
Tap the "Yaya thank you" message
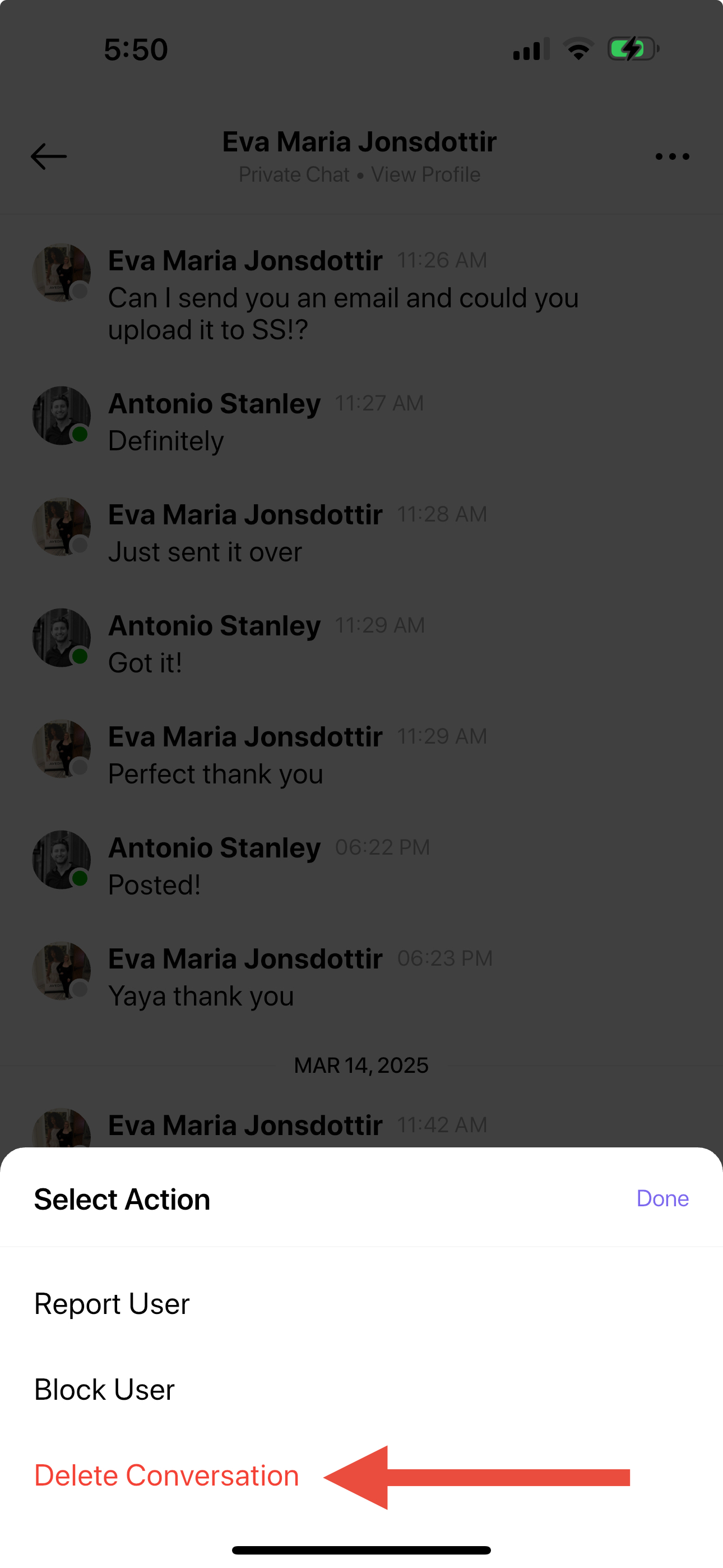click(x=201, y=996)
